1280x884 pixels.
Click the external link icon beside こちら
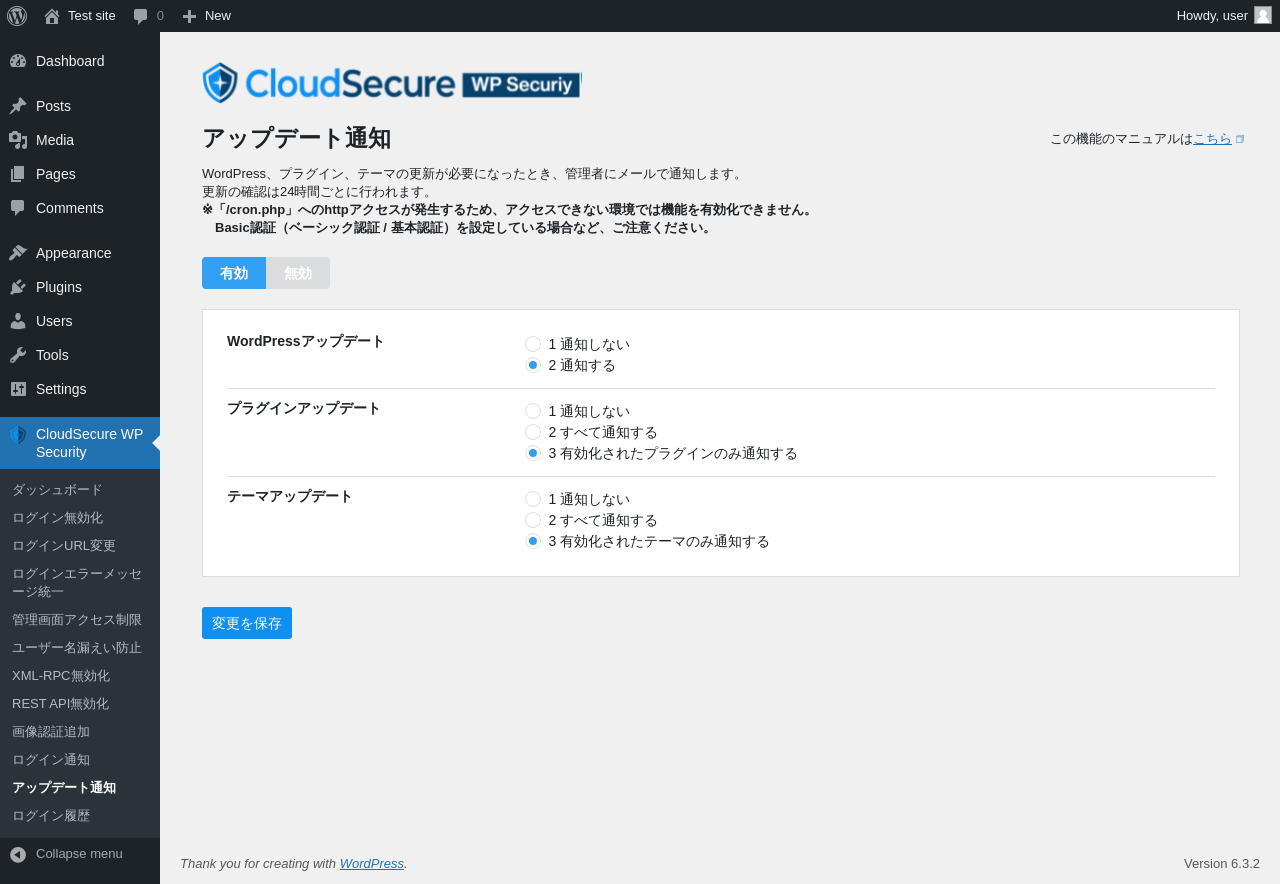[1240, 139]
